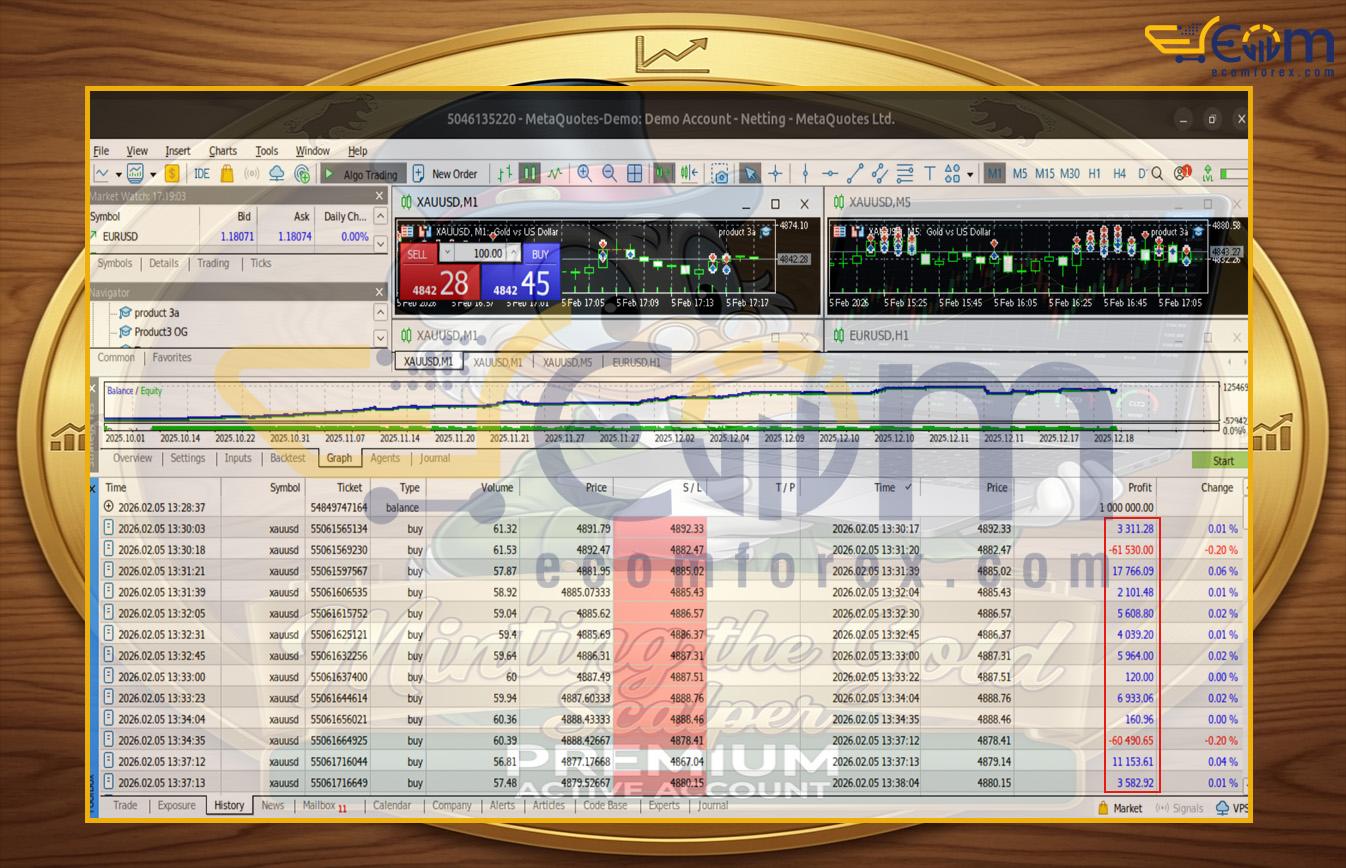Viewport: 1346px width, 868px height.
Task: Toggle chart shift icon
Action: point(689,173)
